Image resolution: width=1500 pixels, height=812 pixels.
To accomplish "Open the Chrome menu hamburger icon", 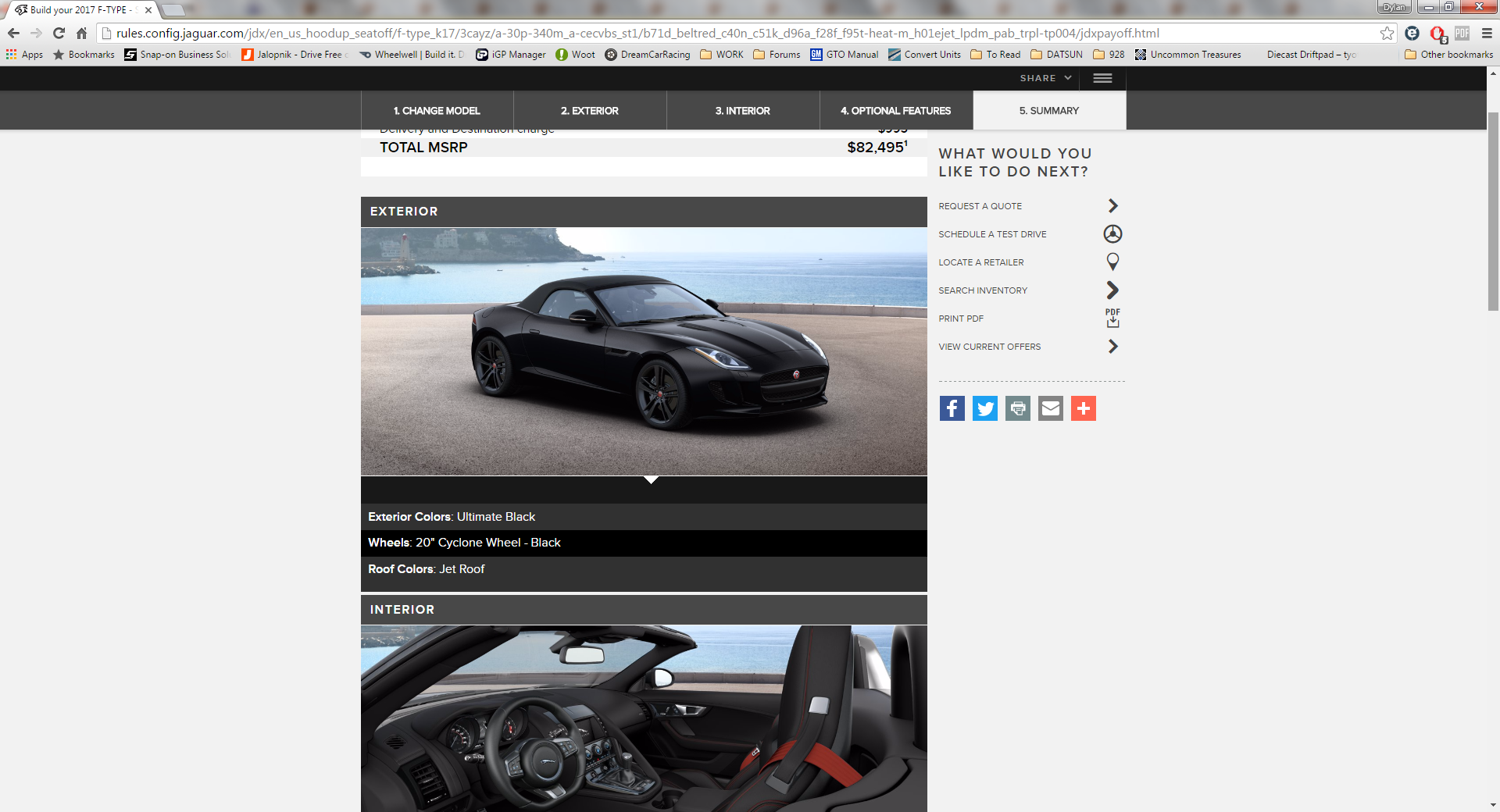I will pos(1487,33).
